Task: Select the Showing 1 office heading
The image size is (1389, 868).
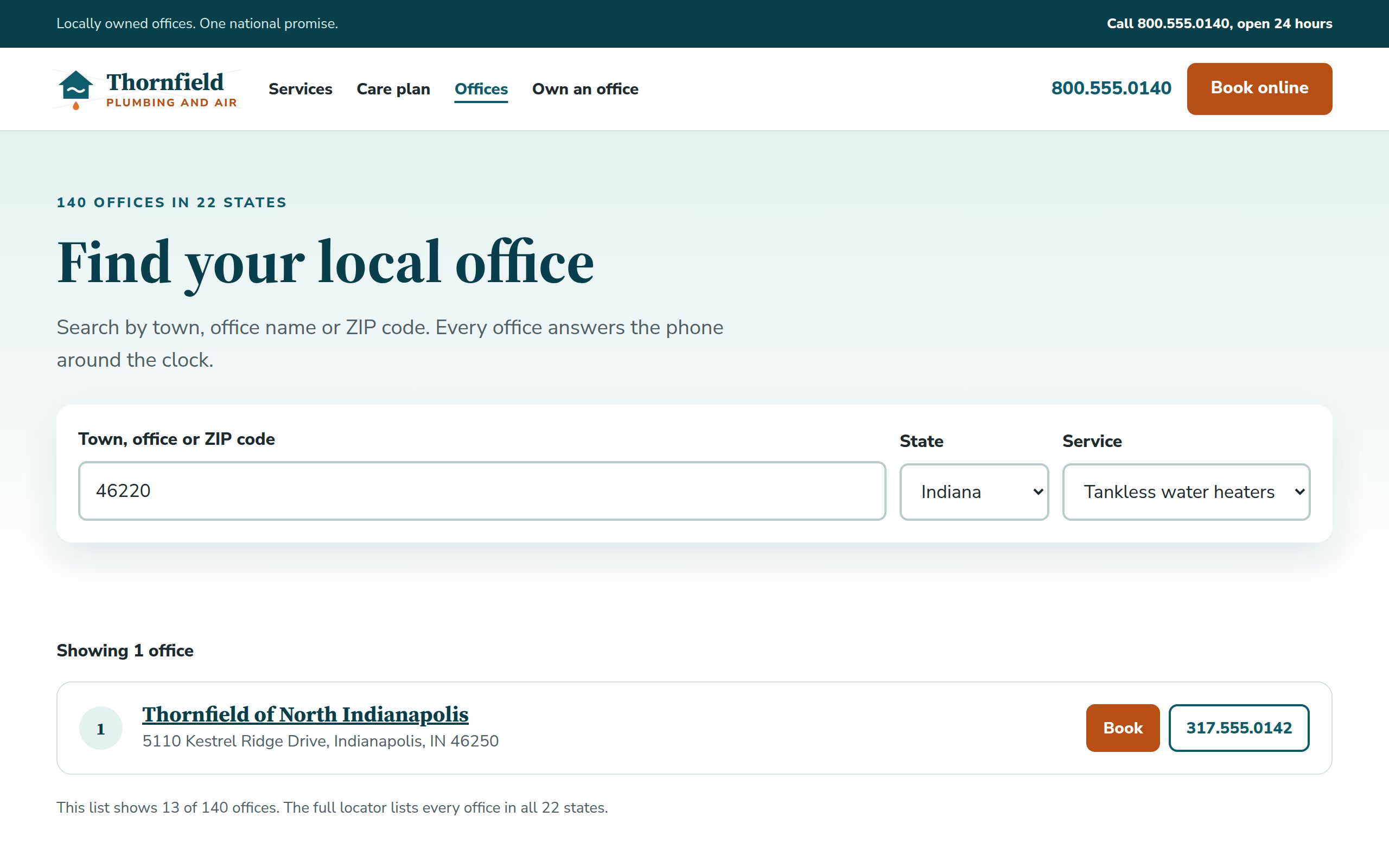Action: click(x=125, y=650)
